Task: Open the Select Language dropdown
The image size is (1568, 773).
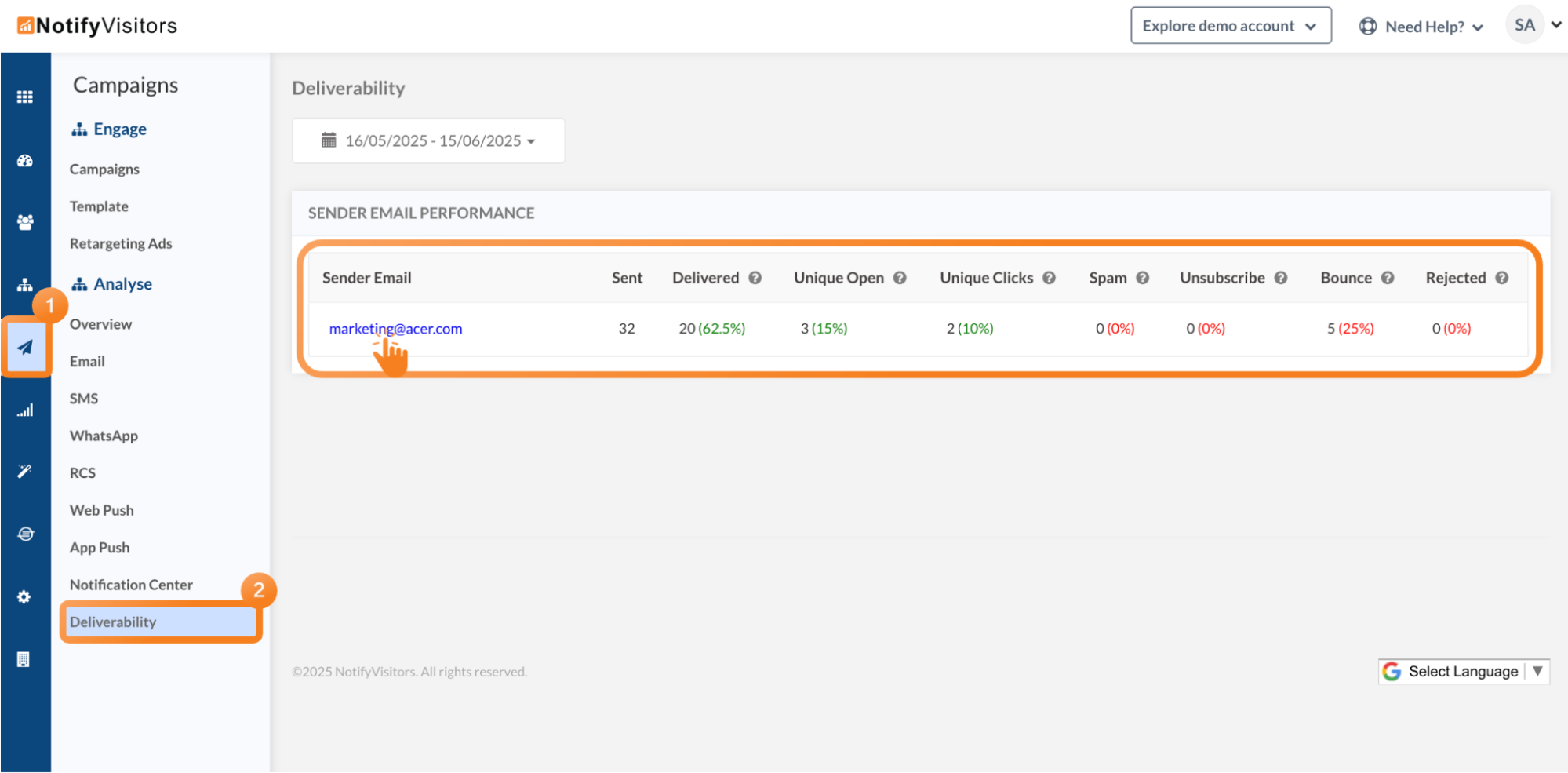Action: pos(1464,672)
